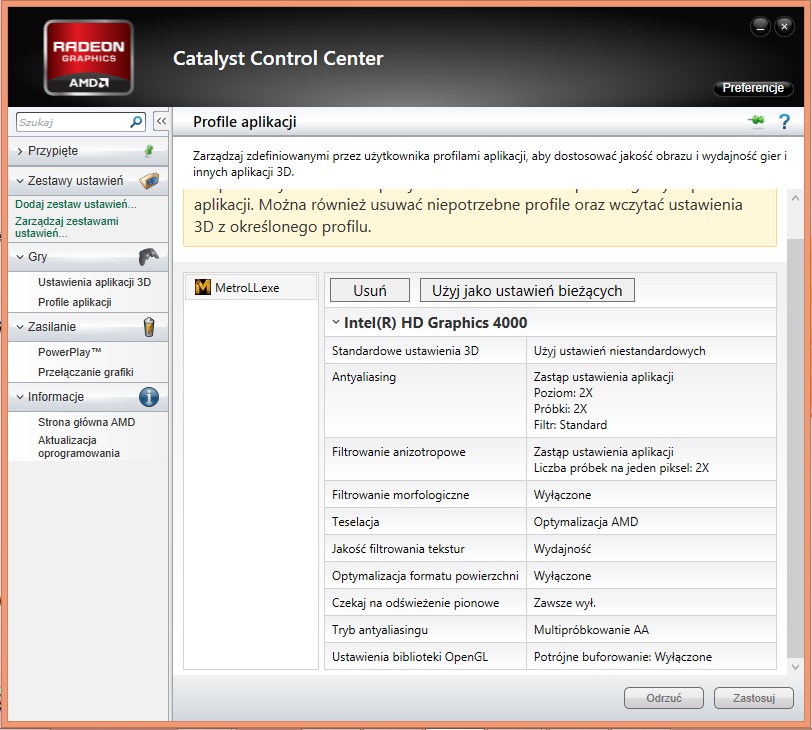The height and width of the screenshot is (730, 812).
Task: Click the Optymalizacja AMD value
Action: tap(586, 522)
